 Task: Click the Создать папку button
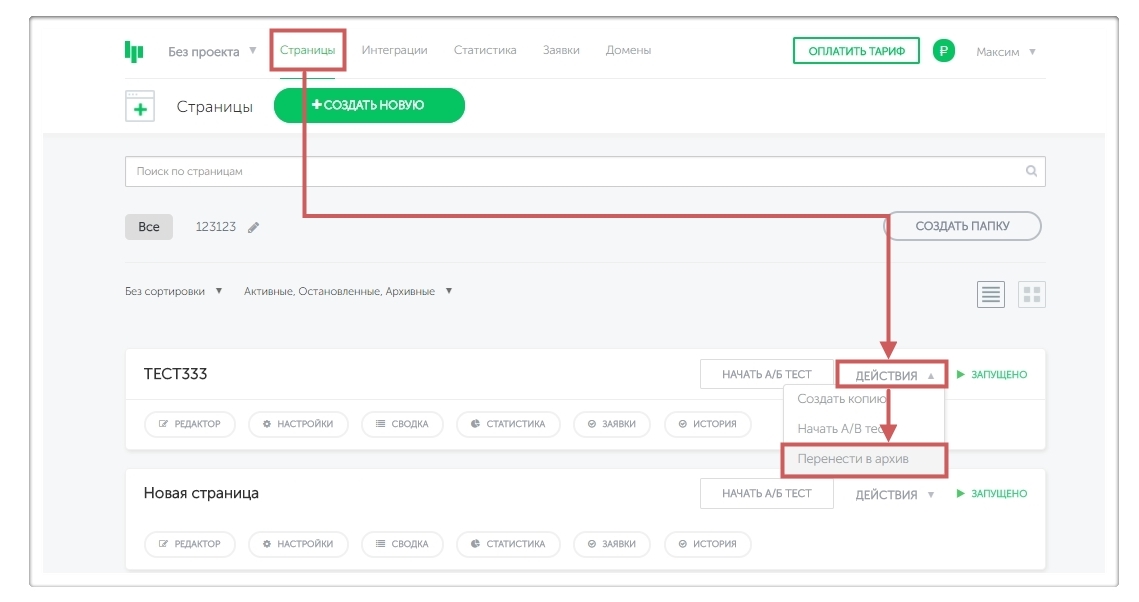pos(962,226)
